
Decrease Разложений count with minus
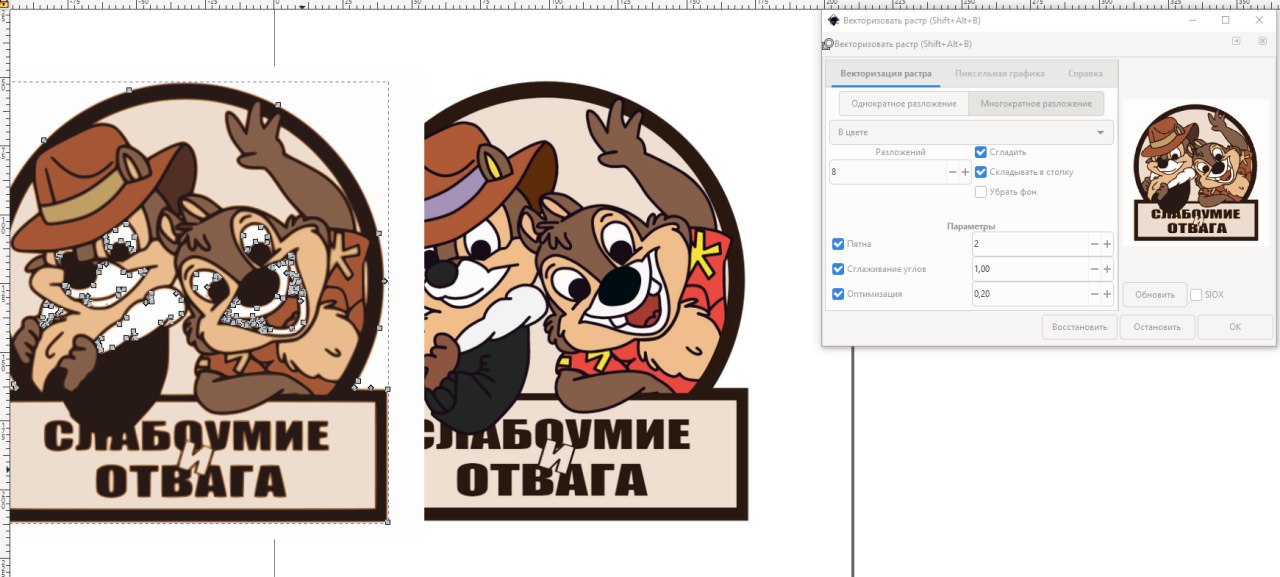pos(952,172)
